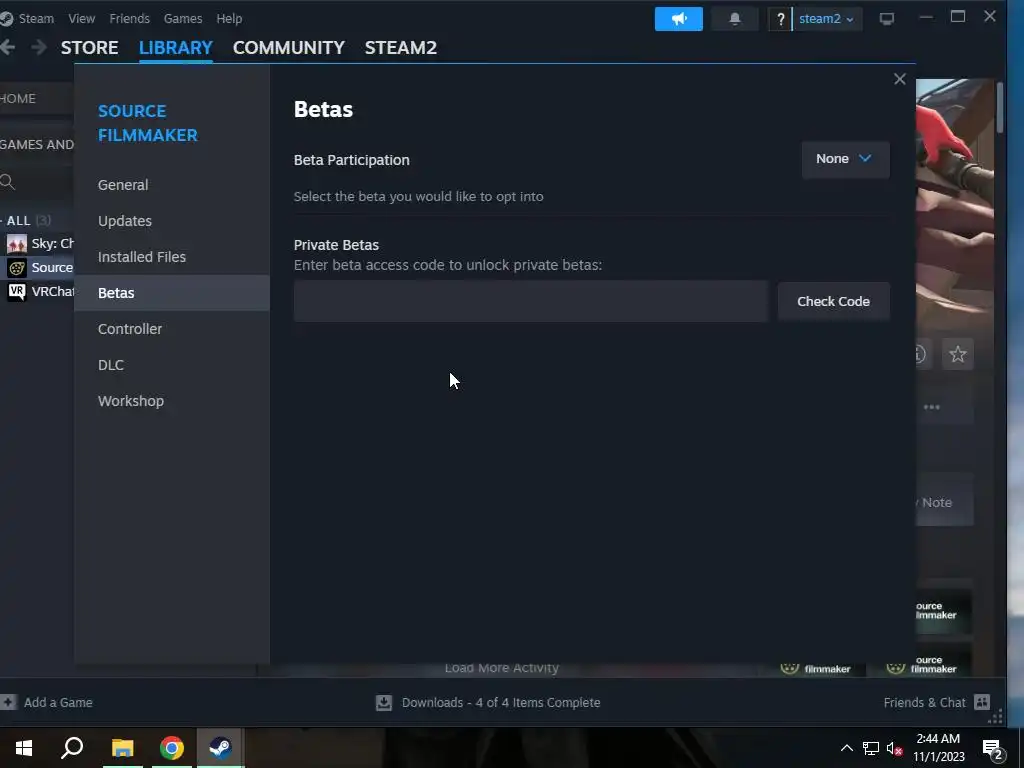Screen dimensions: 1024x768
Task: Click the Add a Game plus icon
Action: 8,703
